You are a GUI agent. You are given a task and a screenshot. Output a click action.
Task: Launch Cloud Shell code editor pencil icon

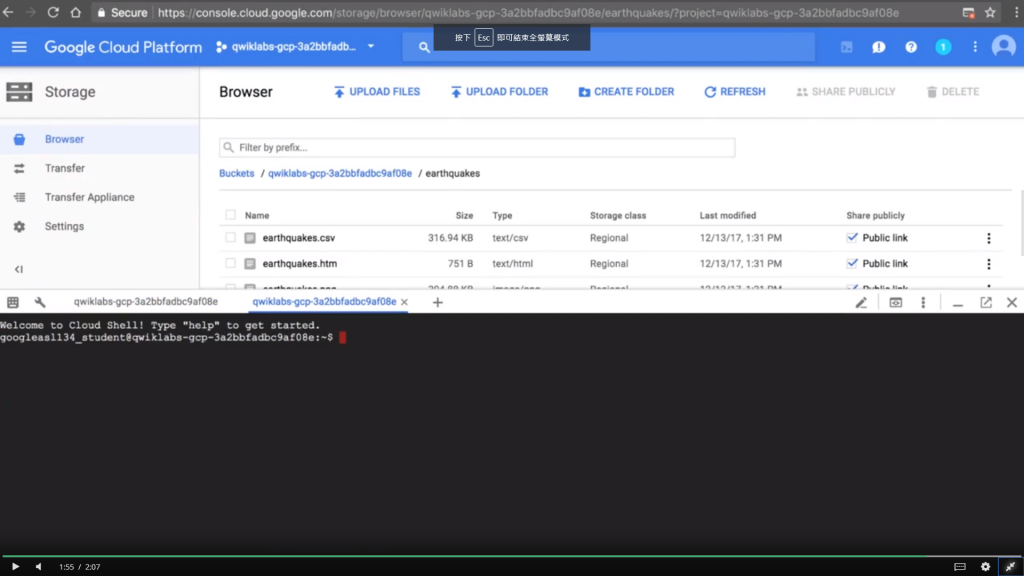tap(861, 302)
